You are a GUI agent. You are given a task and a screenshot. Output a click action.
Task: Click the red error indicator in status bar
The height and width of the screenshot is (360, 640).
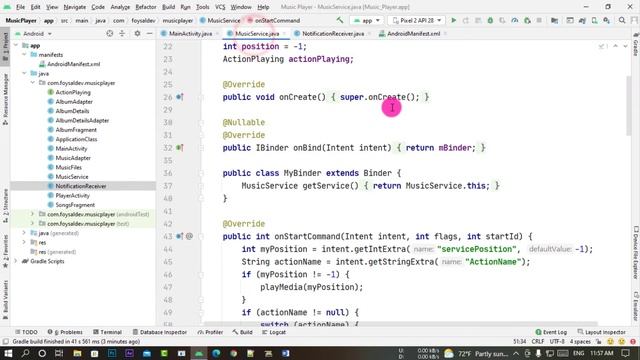(x=633, y=342)
